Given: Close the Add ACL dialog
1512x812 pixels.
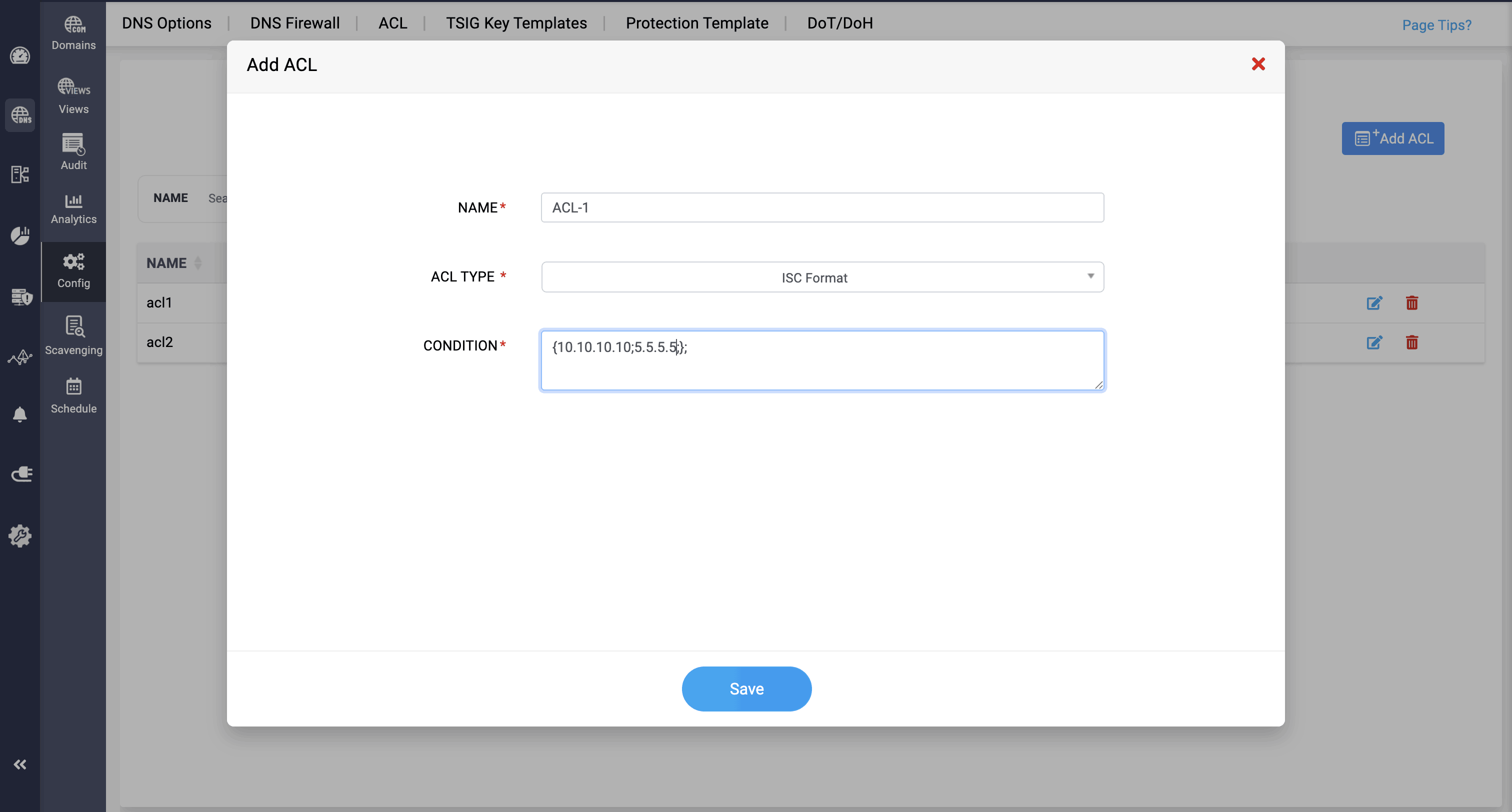Looking at the screenshot, I should (1258, 64).
